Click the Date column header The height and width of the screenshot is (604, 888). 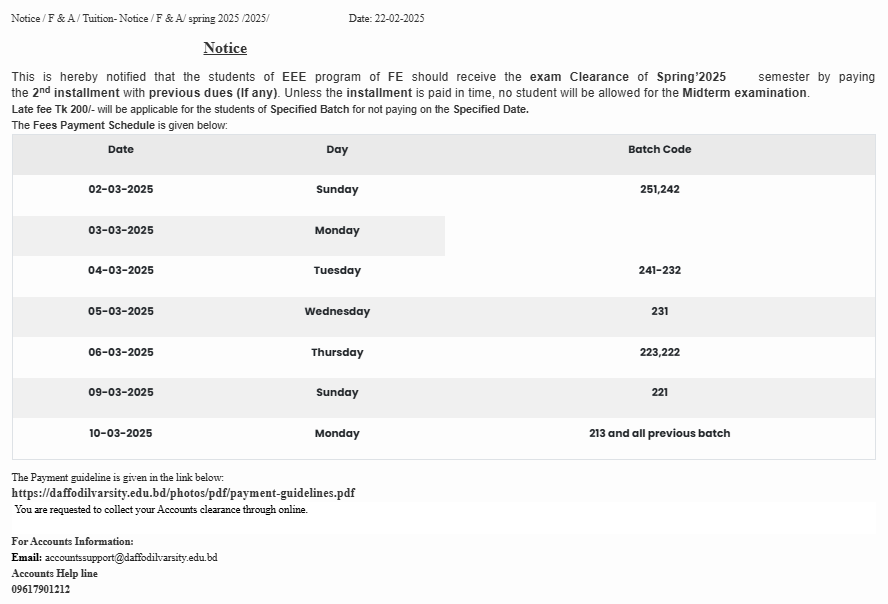coord(121,149)
